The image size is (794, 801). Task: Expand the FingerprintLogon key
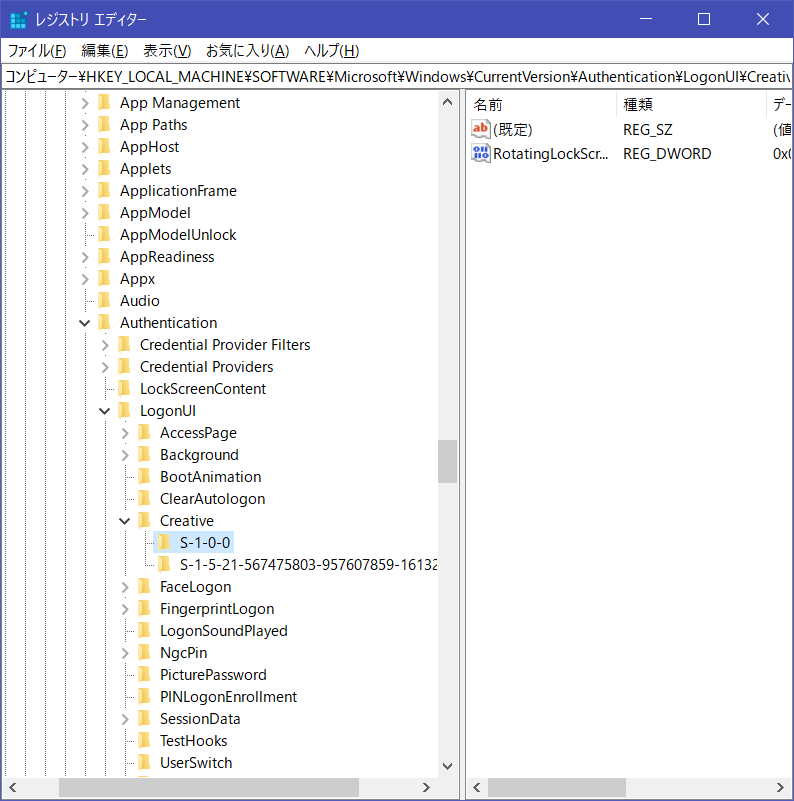click(x=125, y=609)
